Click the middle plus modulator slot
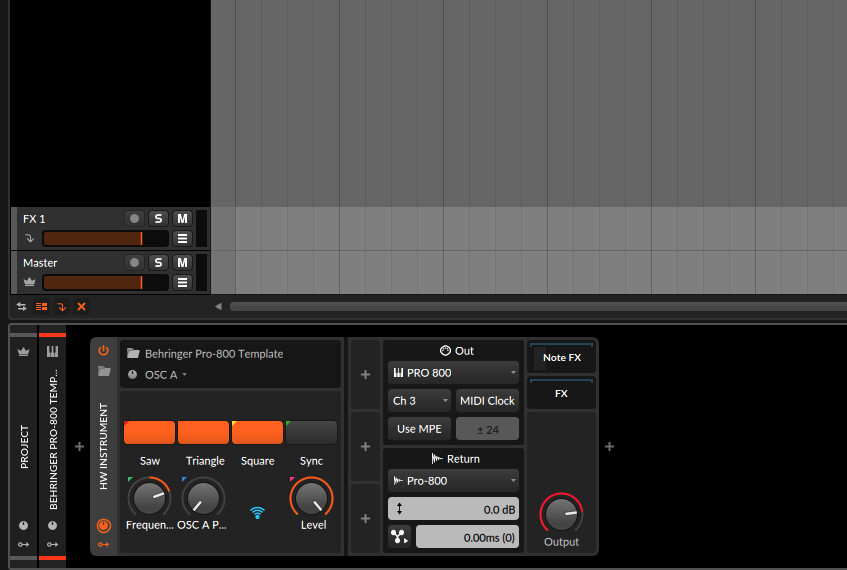The height and width of the screenshot is (570, 847). tap(365, 446)
